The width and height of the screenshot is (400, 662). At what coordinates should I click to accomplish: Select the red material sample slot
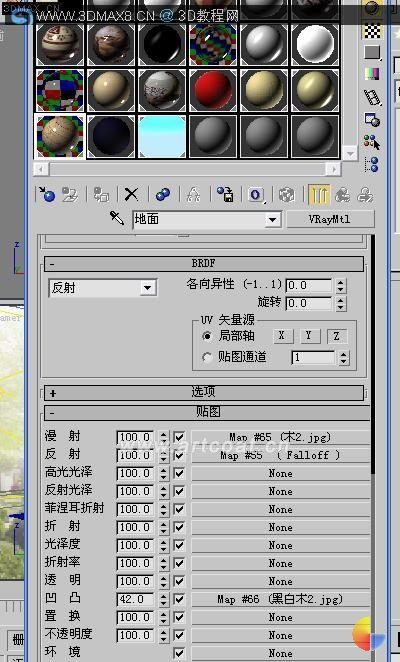pos(213,90)
